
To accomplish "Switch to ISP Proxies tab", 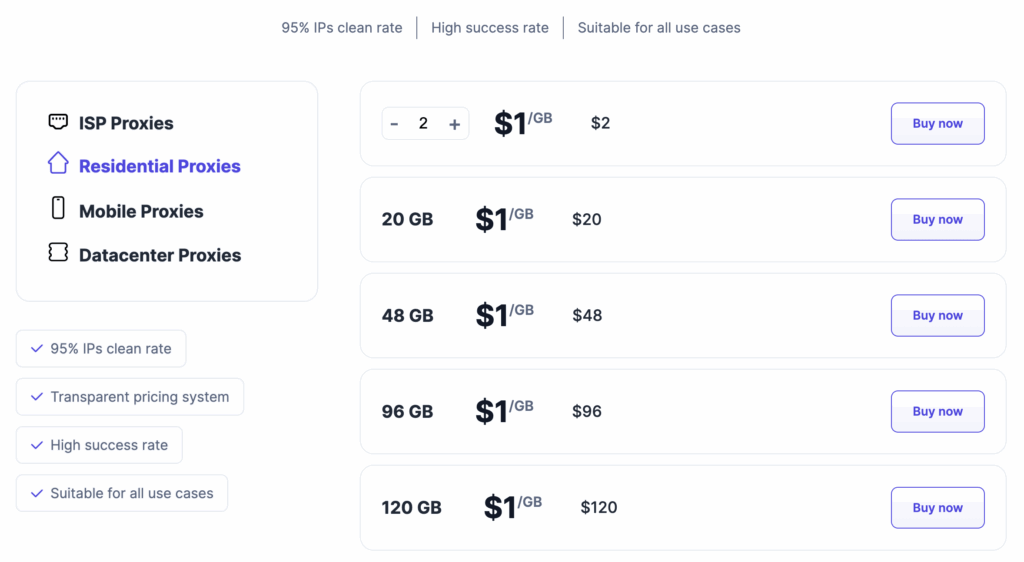I will pyautogui.click(x=126, y=123).
